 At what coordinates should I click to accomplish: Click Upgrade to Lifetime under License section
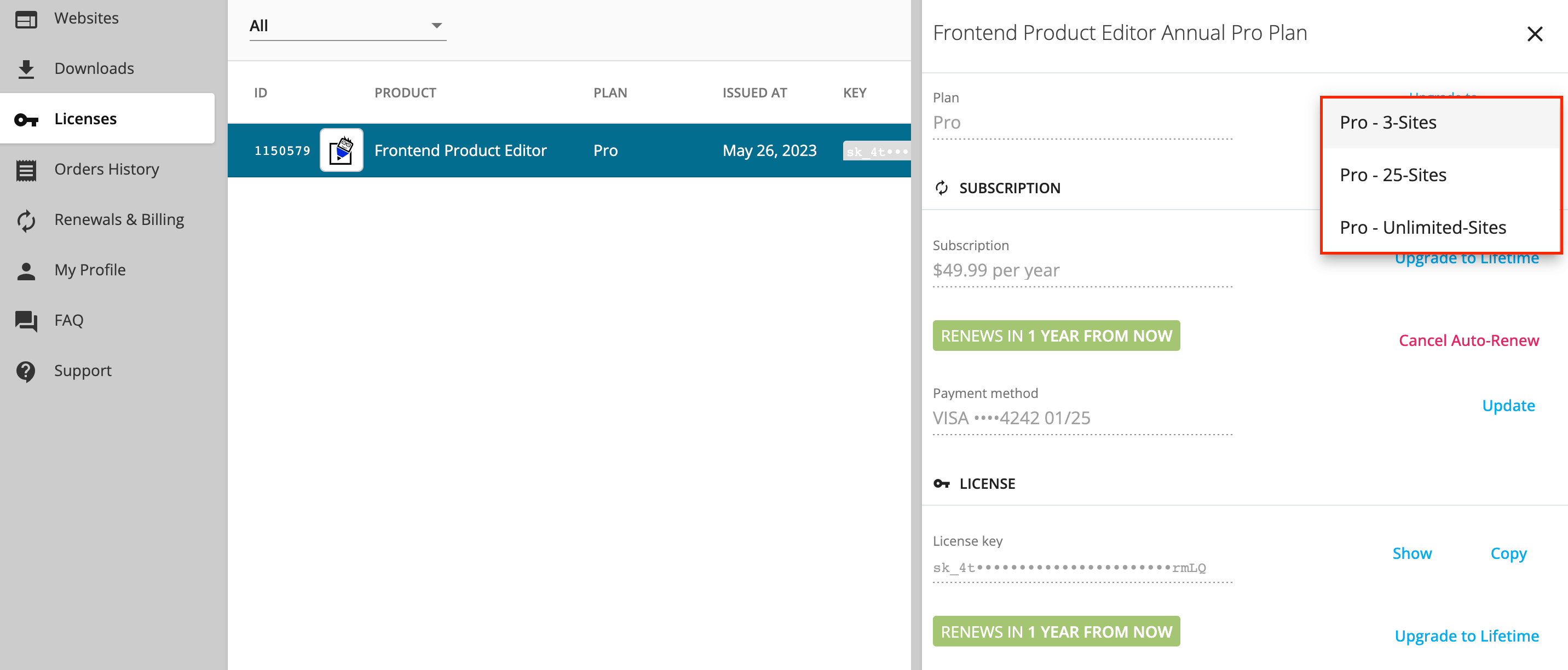[x=1466, y=636]
